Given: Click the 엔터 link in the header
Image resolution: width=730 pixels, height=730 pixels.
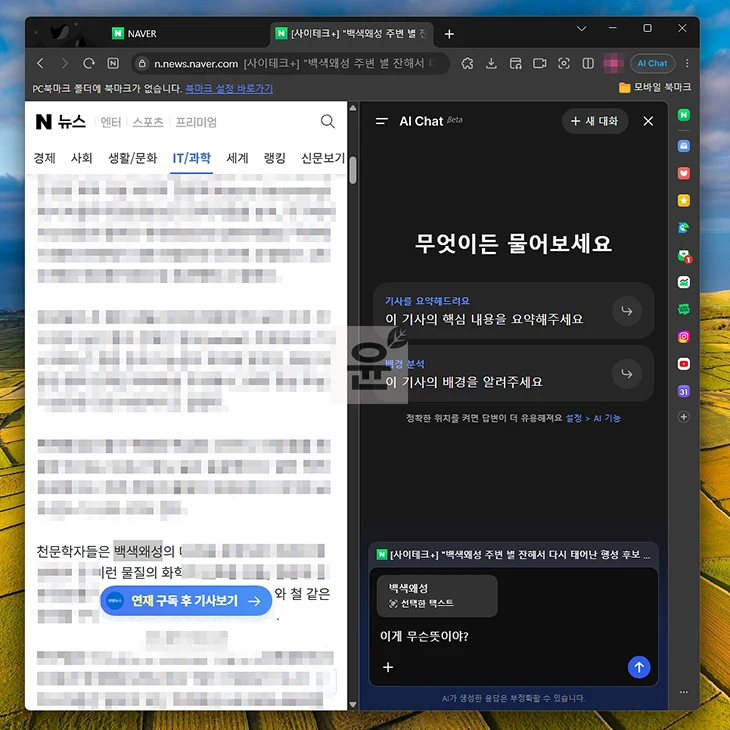Looking at the screenshot, I should pos(111,122).
